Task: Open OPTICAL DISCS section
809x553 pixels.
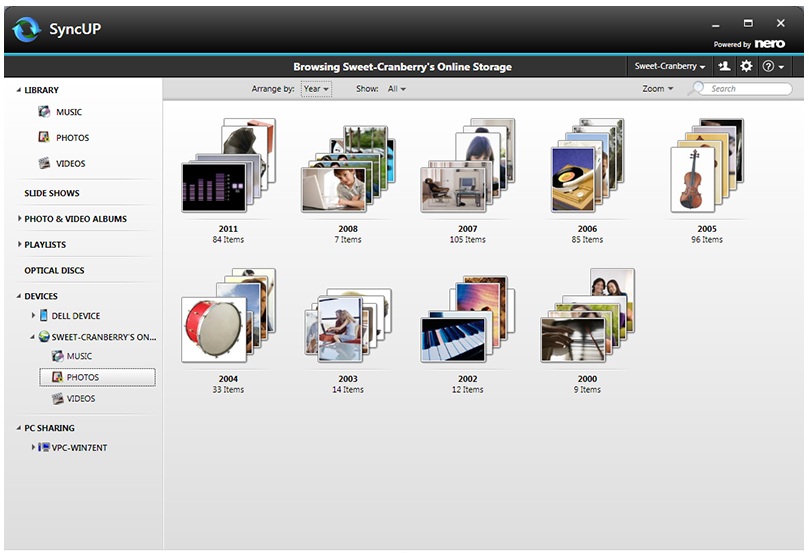Action: 54,270
